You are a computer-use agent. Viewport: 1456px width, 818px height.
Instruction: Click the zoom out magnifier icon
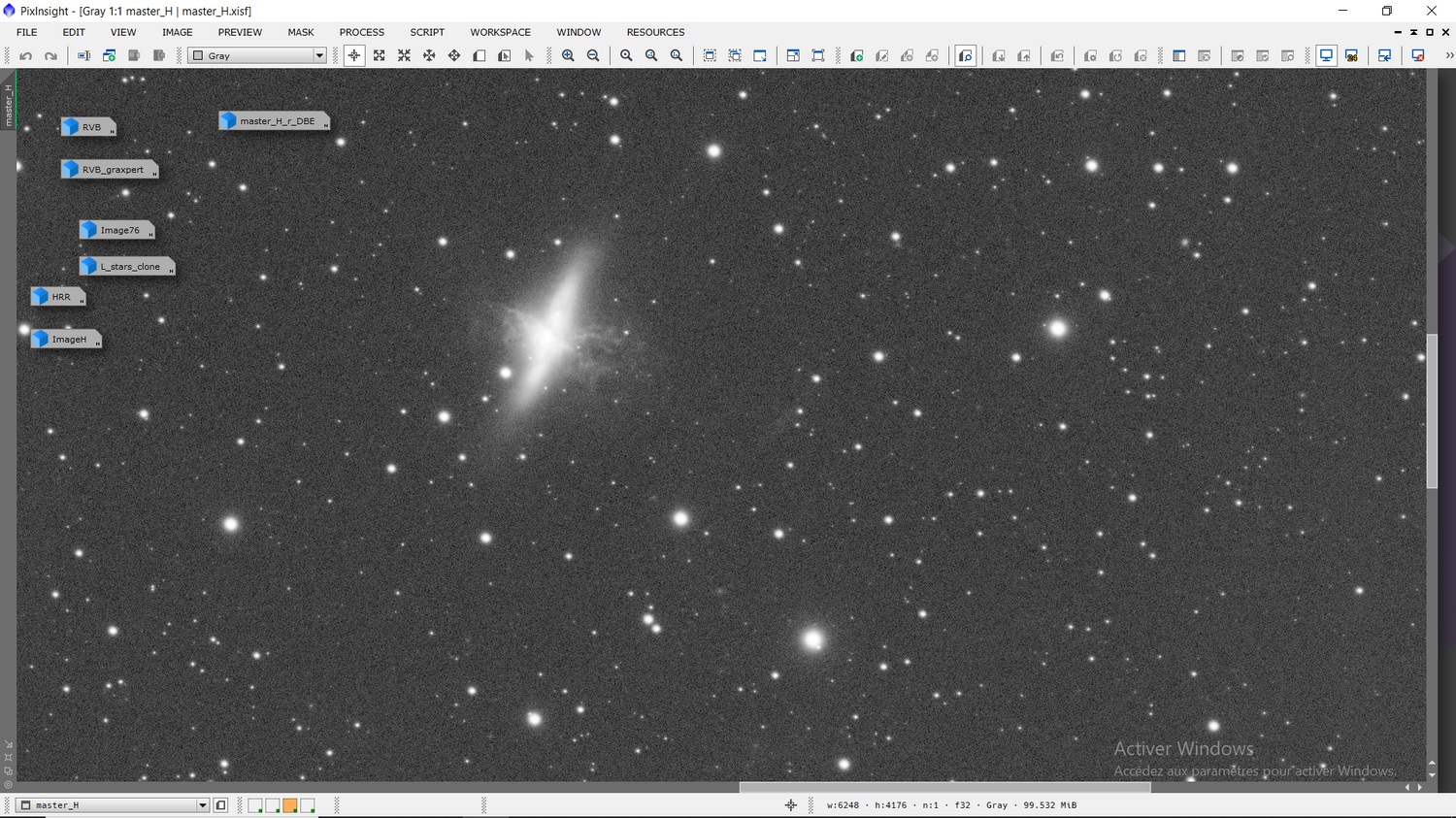tap(593, 56)
